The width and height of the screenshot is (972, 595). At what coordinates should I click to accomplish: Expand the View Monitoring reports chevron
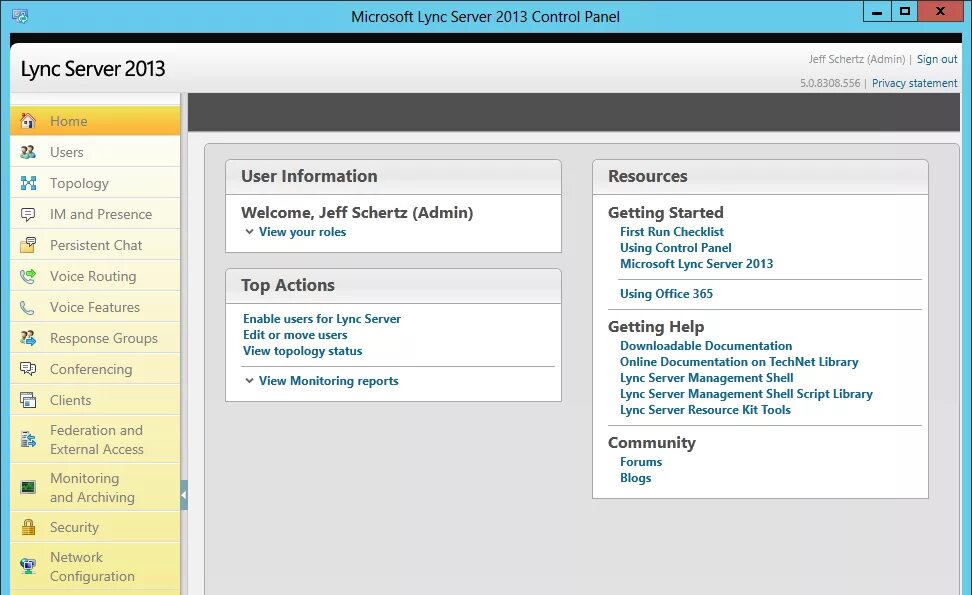(x=249, y=381)
